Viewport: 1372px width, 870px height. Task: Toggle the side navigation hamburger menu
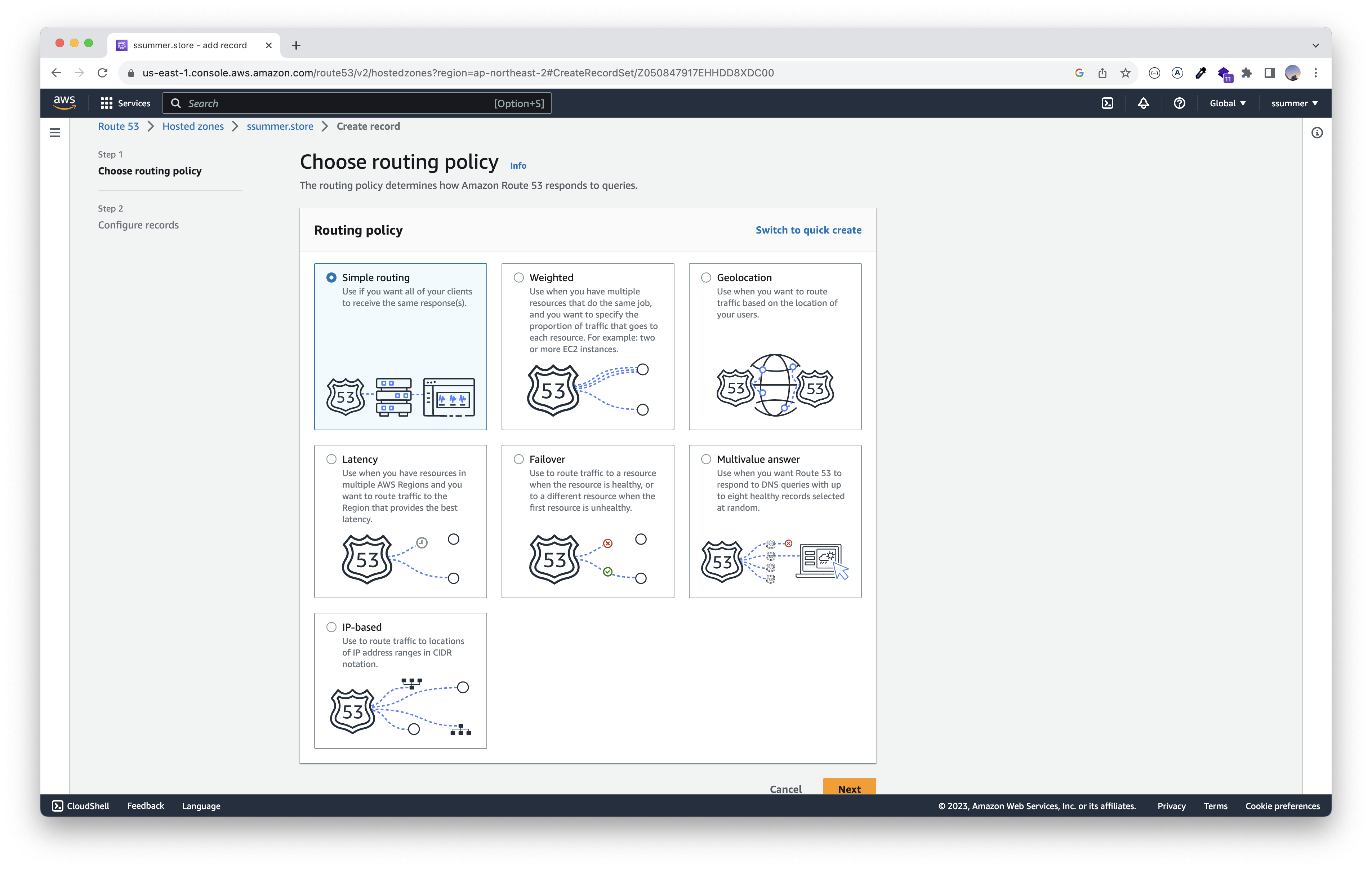pyautogui.click(x=55, y=133)
